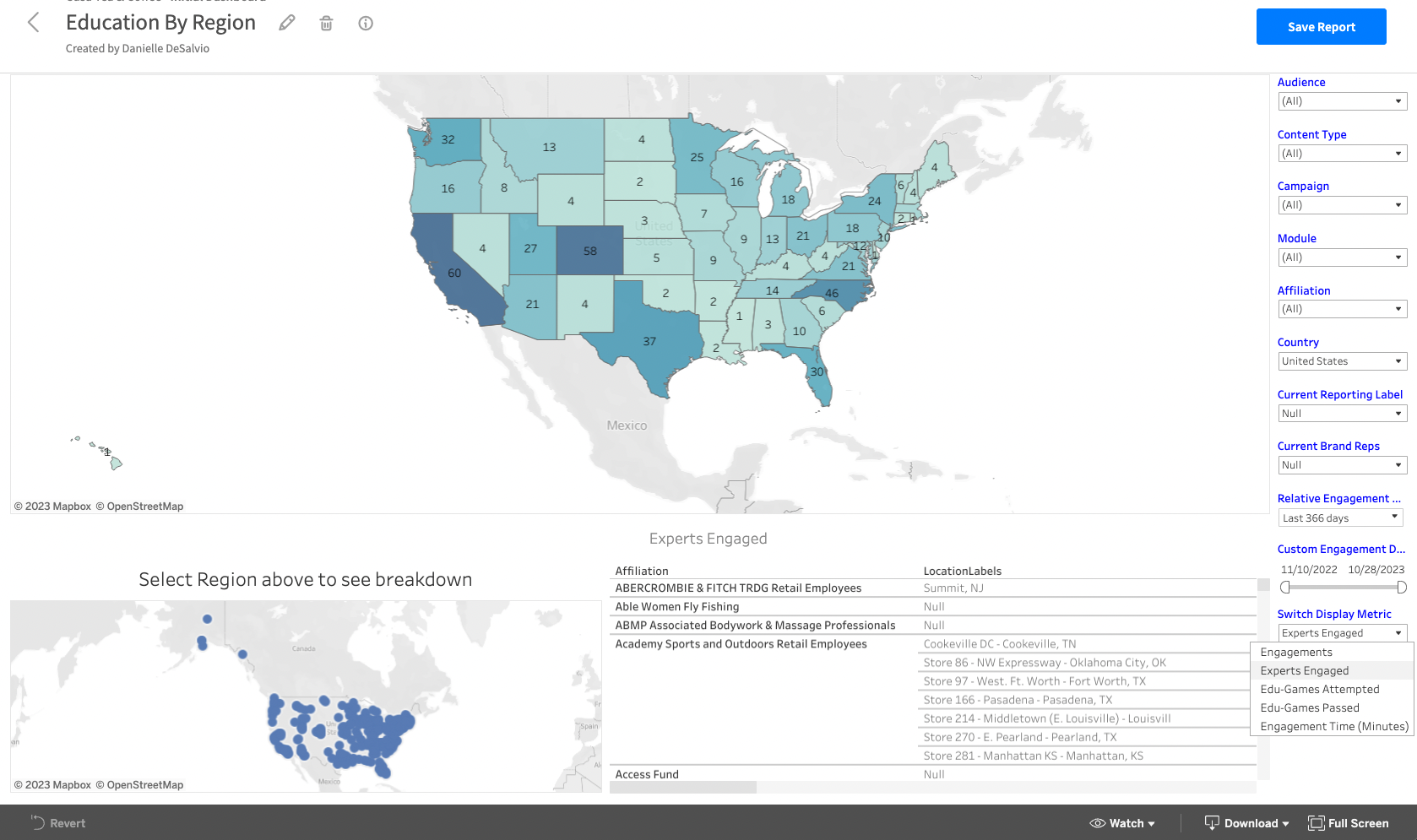Click the table's horizontal scrollbar thumb

pyautogui.click(x=682, y=787)
